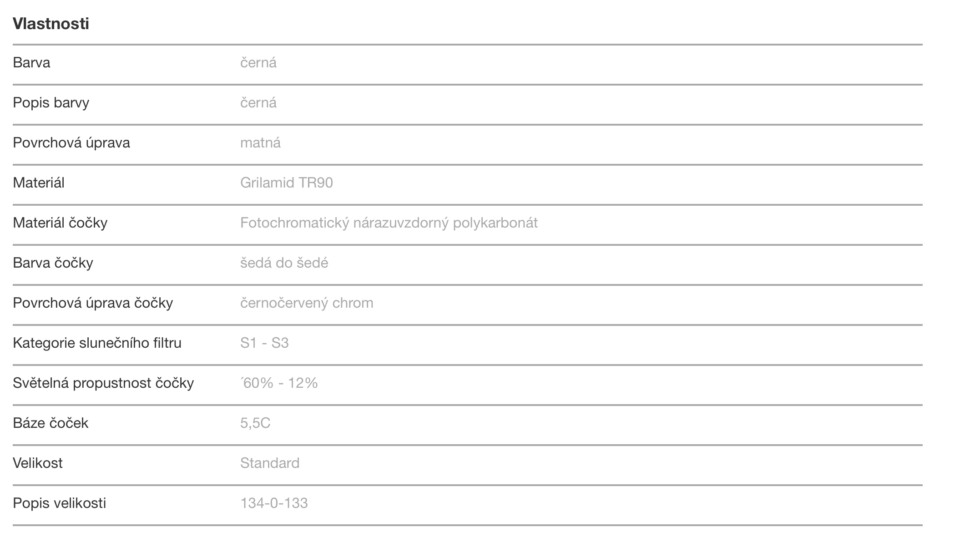Click Fotochromatický nárazuvzdorný polykarbonát text
This screenshot has height=558, width=970.
click(x=388, y=223)
